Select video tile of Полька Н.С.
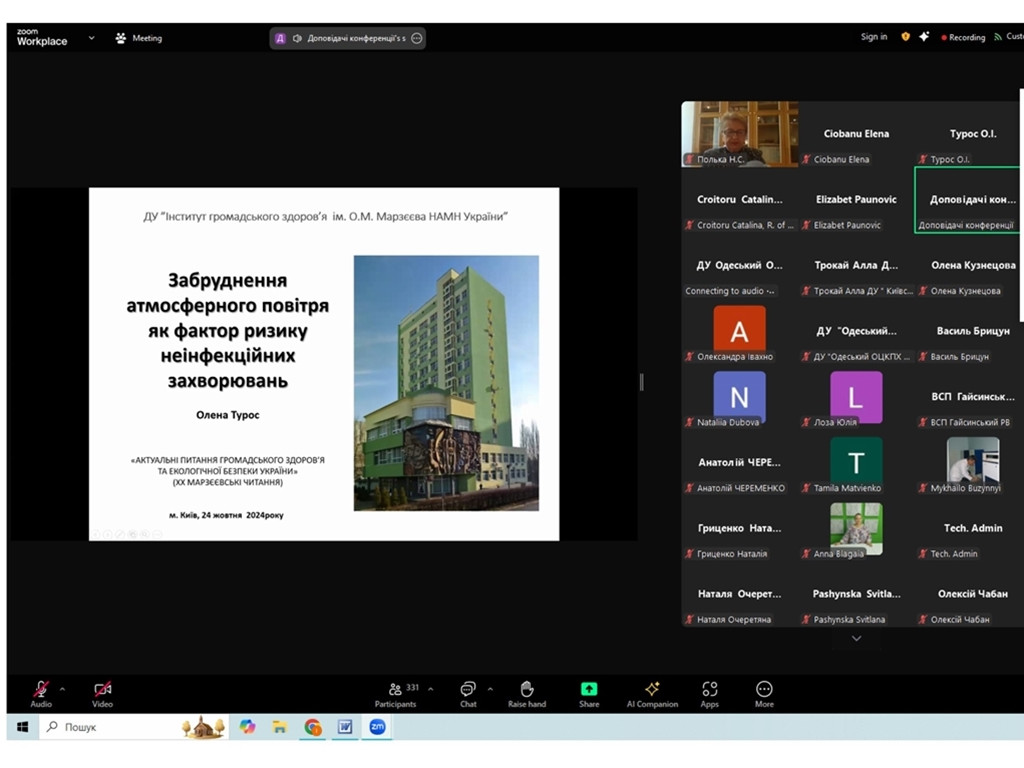 tap(739, 134)
